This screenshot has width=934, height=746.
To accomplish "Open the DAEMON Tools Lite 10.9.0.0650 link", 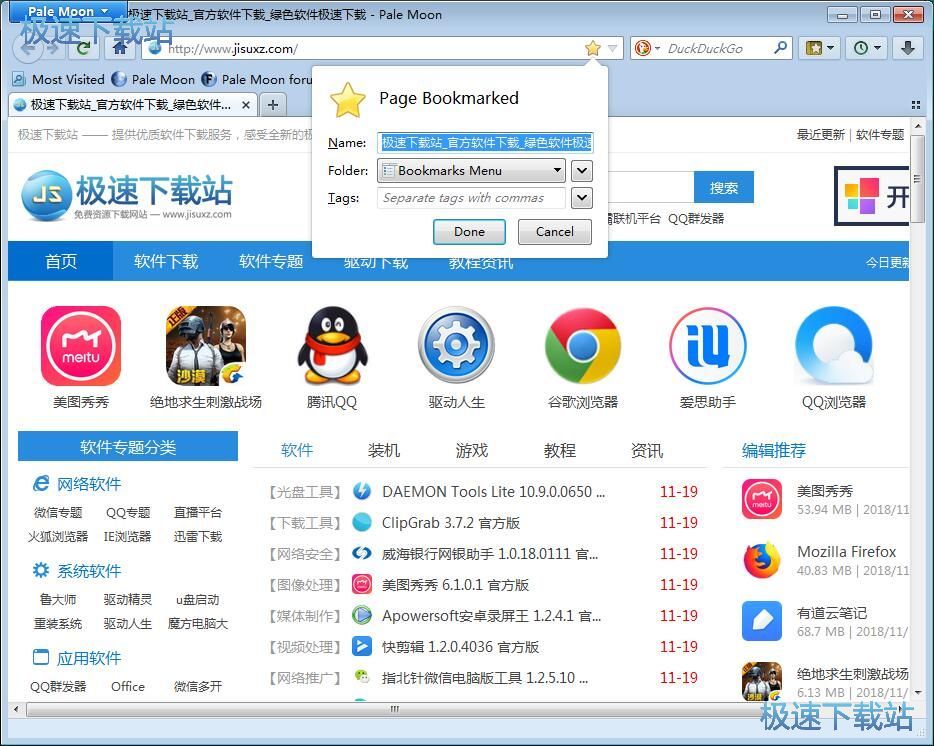I will click(493, 492).
